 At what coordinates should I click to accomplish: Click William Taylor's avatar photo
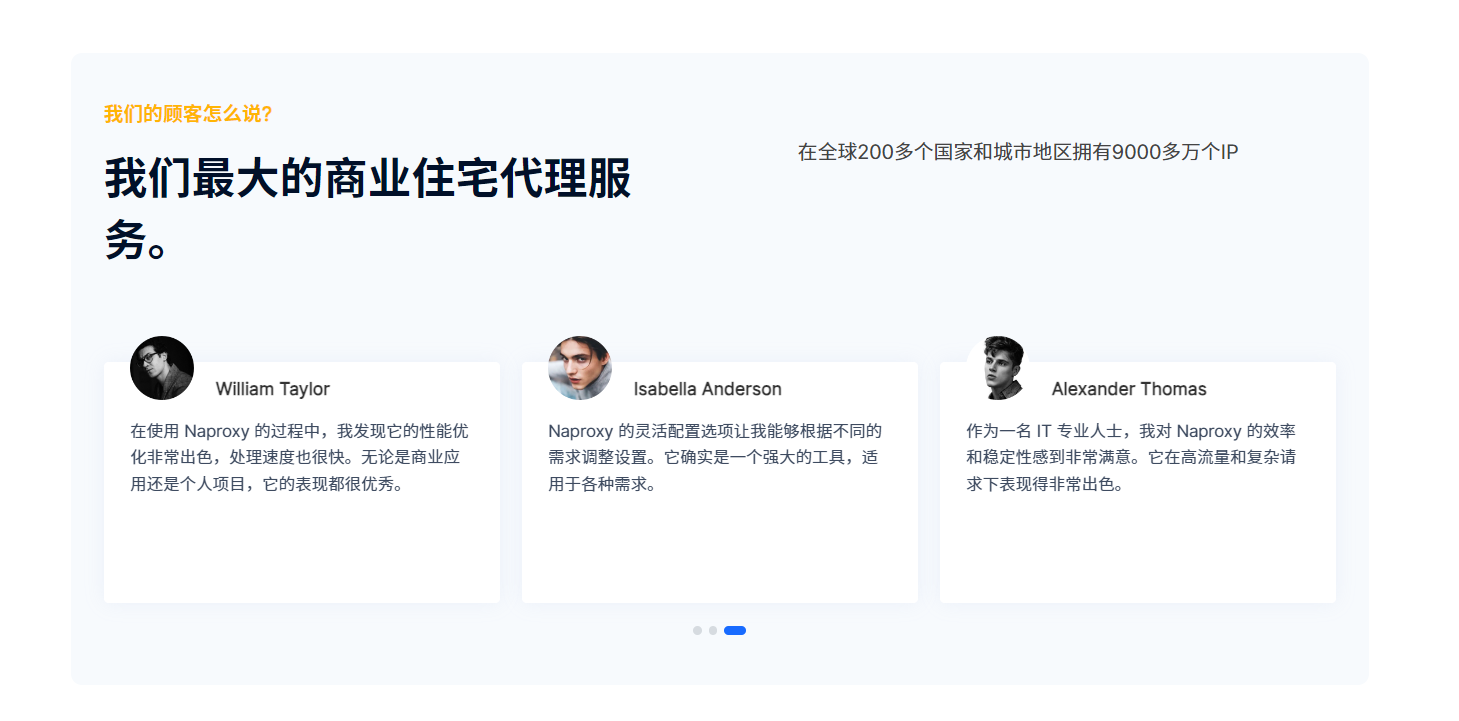[x=162, y=368]
